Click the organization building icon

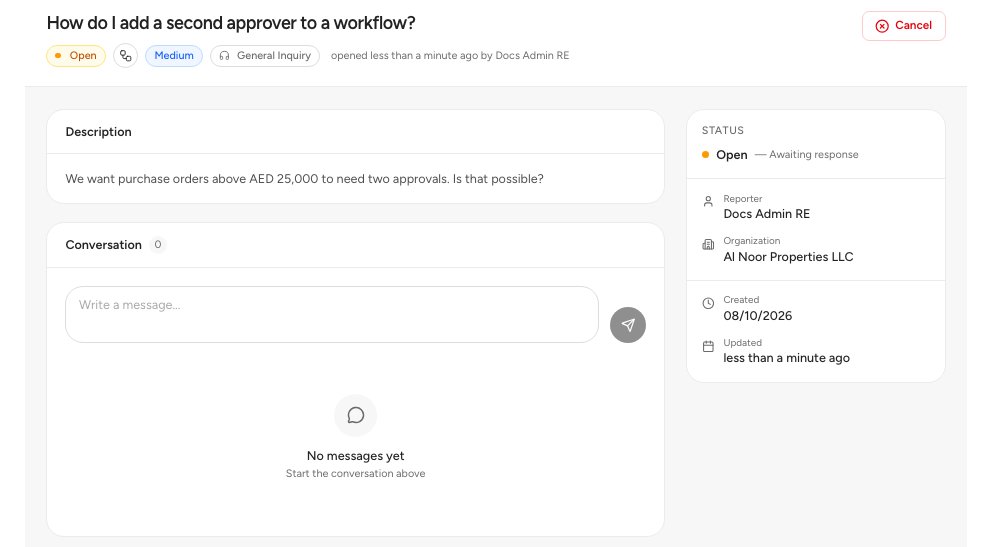[x=708, y=245]
